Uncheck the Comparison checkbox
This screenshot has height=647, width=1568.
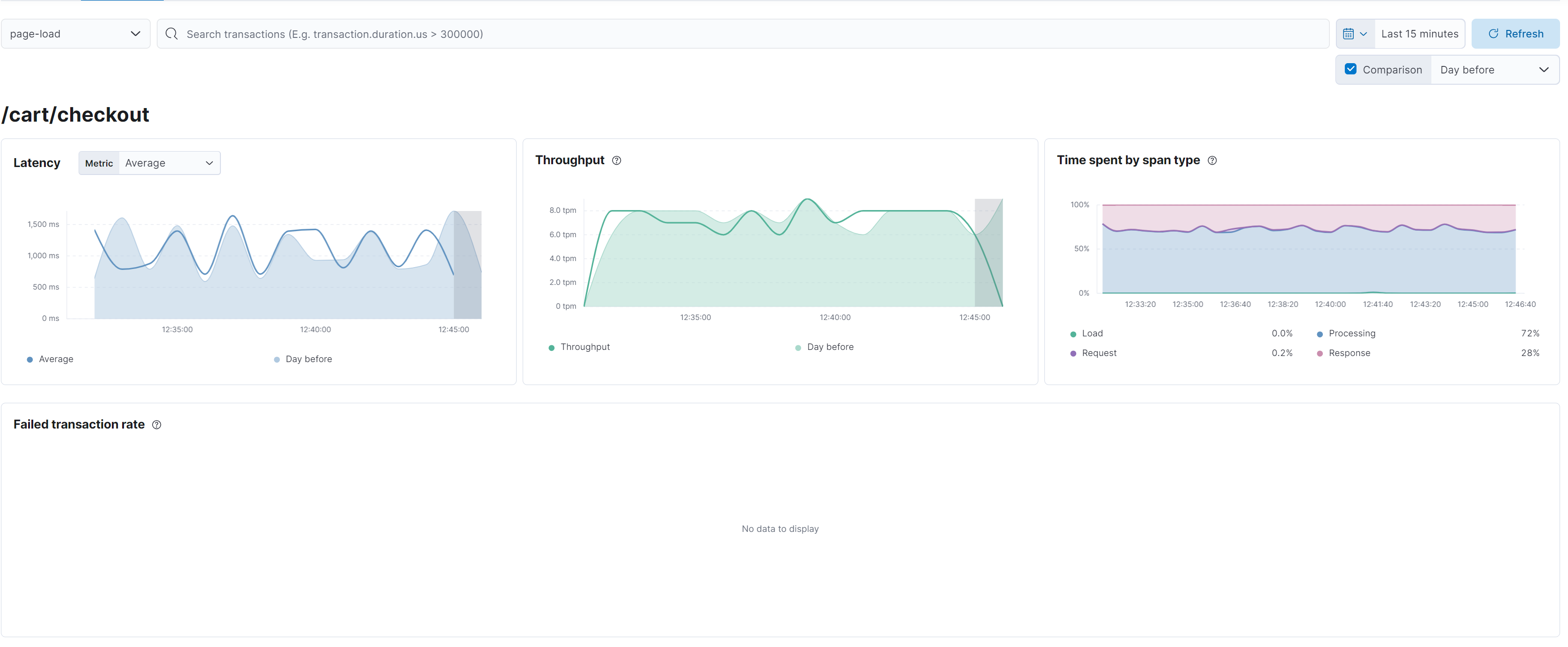pos(1351,69)
